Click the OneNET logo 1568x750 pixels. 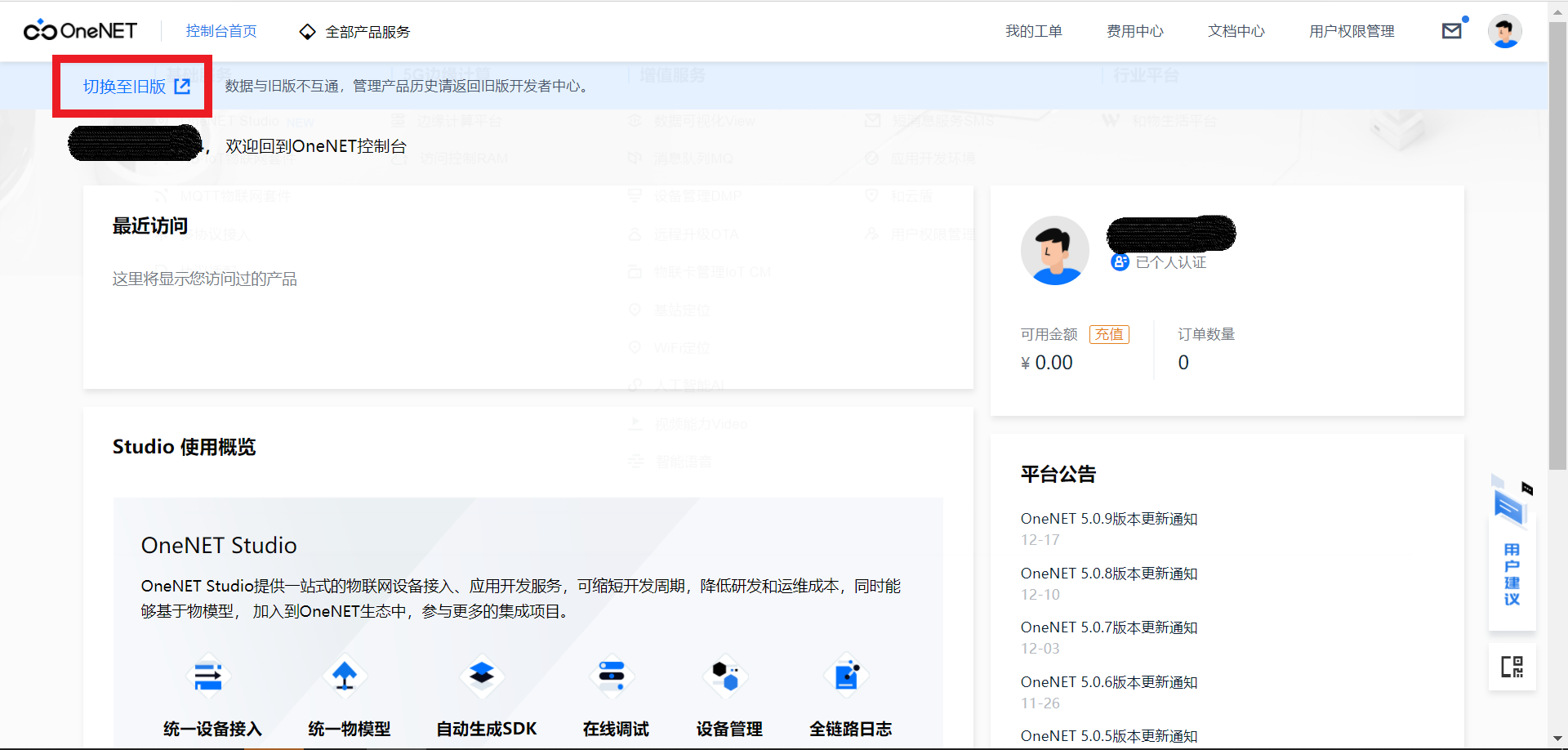click(x=82, y=30)
